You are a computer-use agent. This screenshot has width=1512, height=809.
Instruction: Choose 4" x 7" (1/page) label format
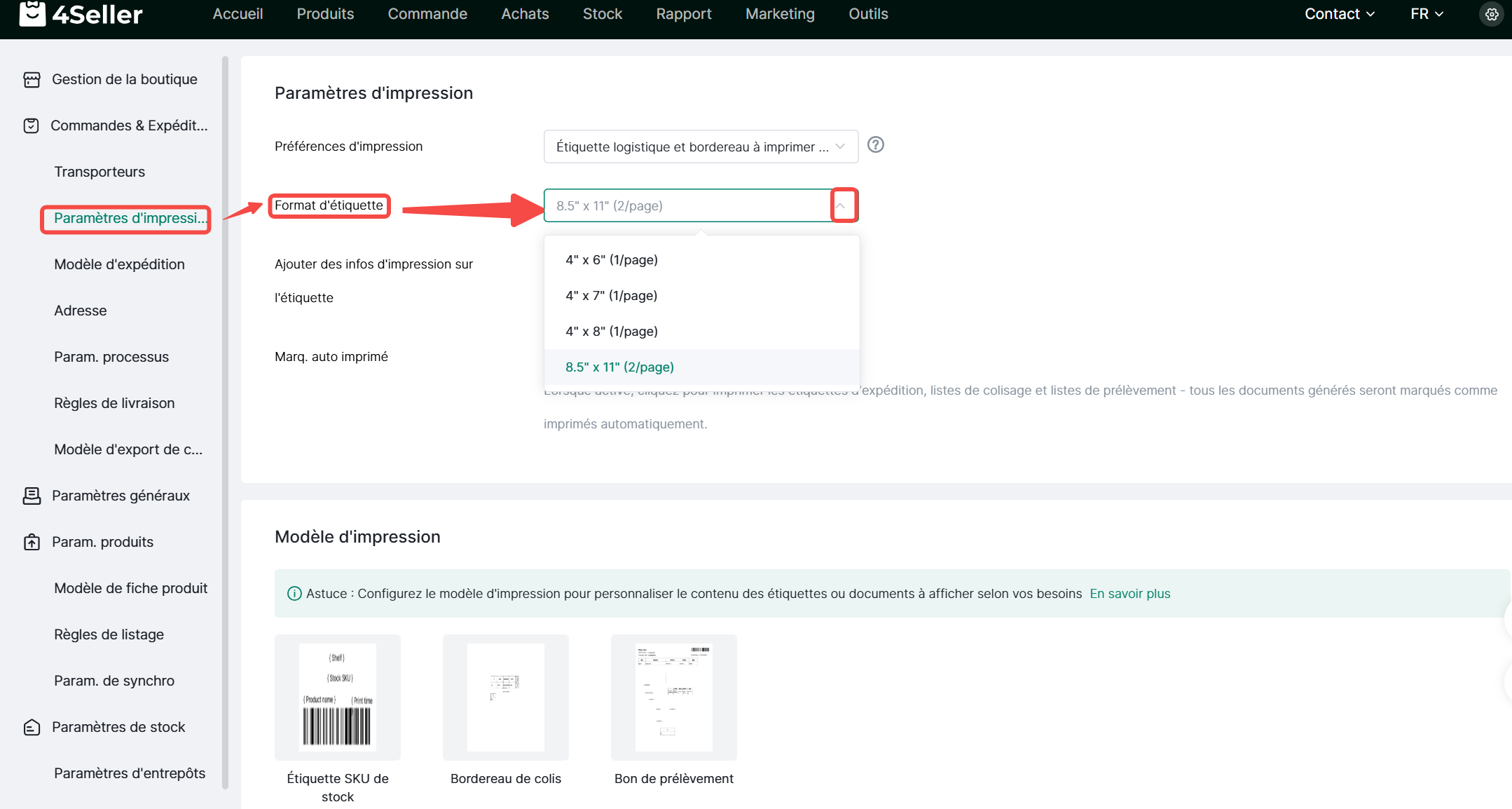(x=611, y=296)
